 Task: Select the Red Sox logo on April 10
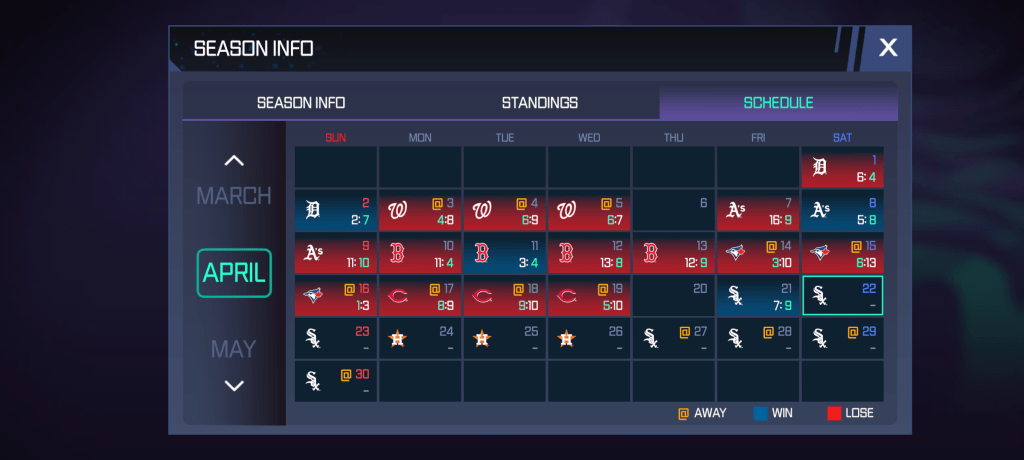(397, 253)
